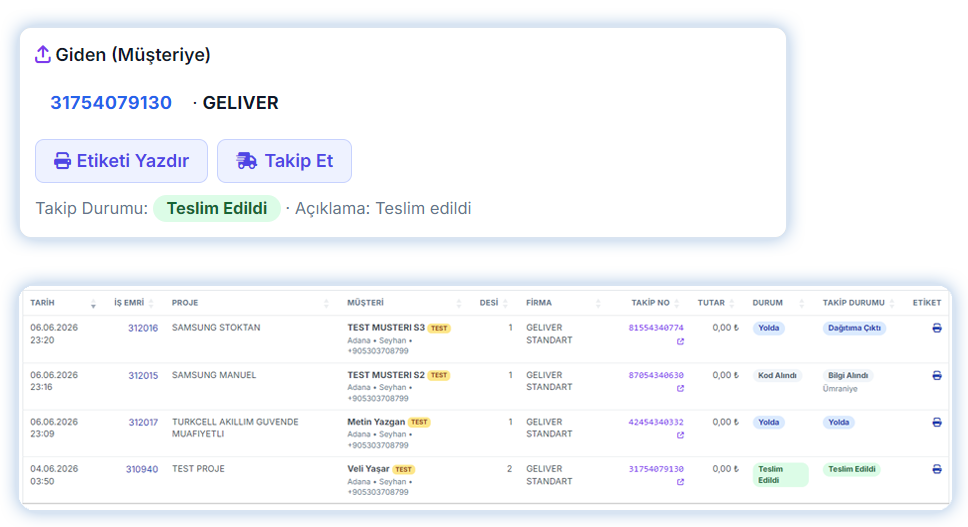968x527 pixels.
Task: Click the Bilgi Alındı tracking badge
Action: pos(848,375)
